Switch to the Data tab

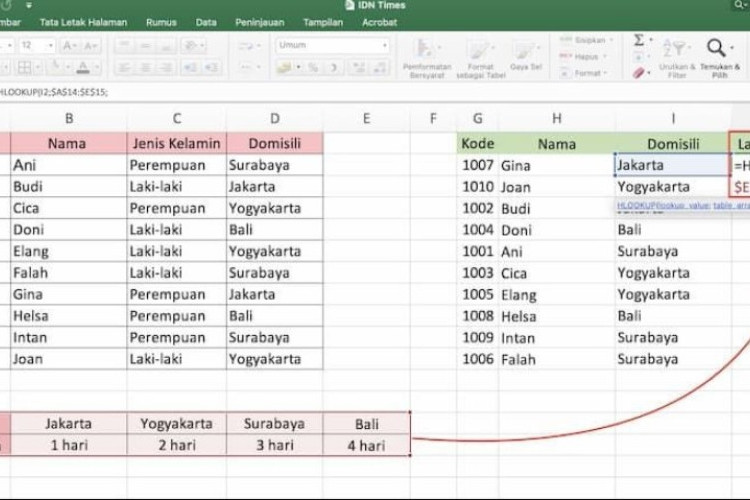click(x=206, y=22)
